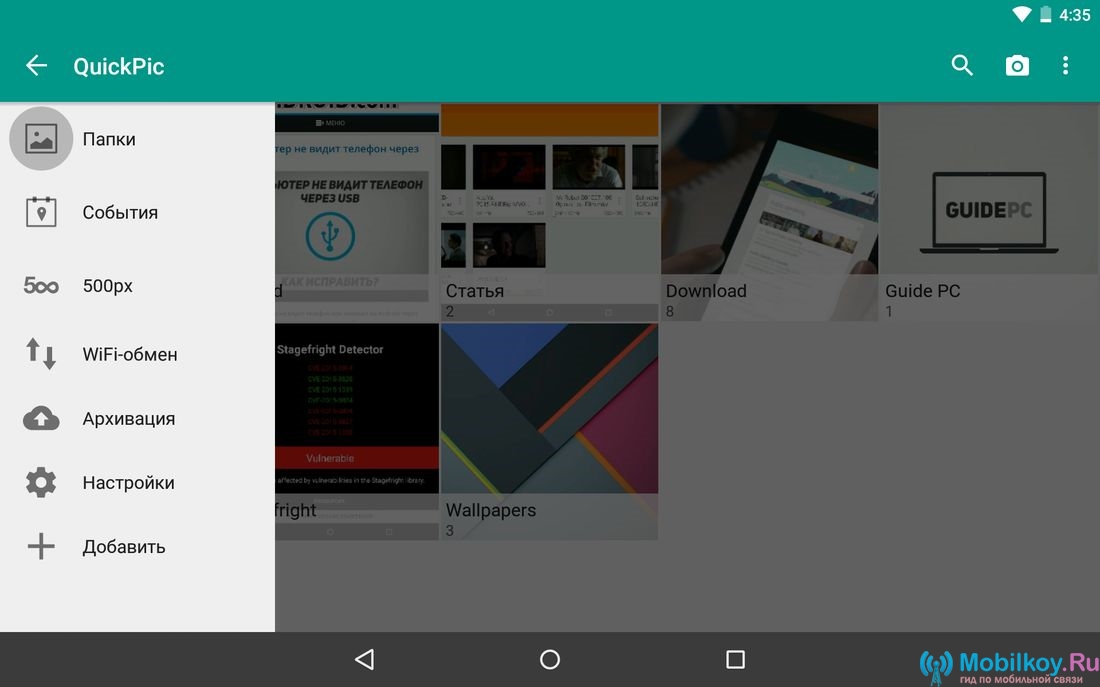Click the battery status bar icon

(x=1045, y=15)
